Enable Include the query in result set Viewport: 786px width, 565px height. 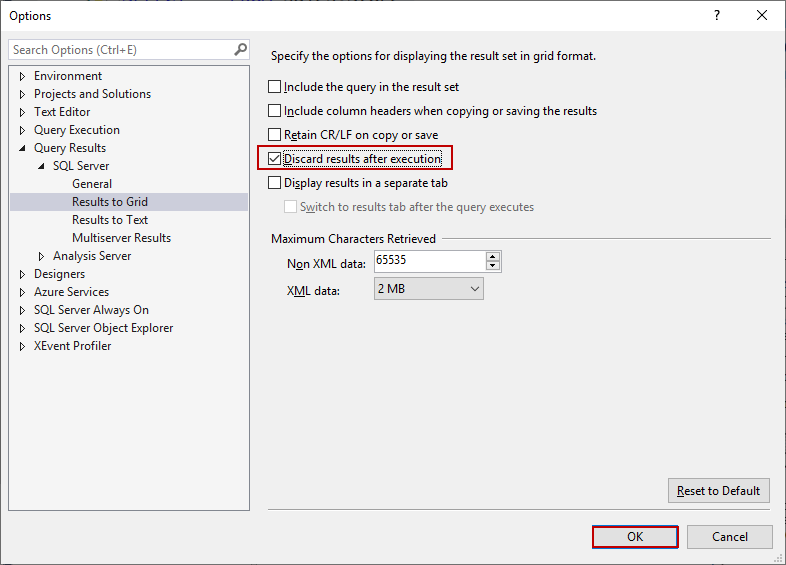point(275,87)
